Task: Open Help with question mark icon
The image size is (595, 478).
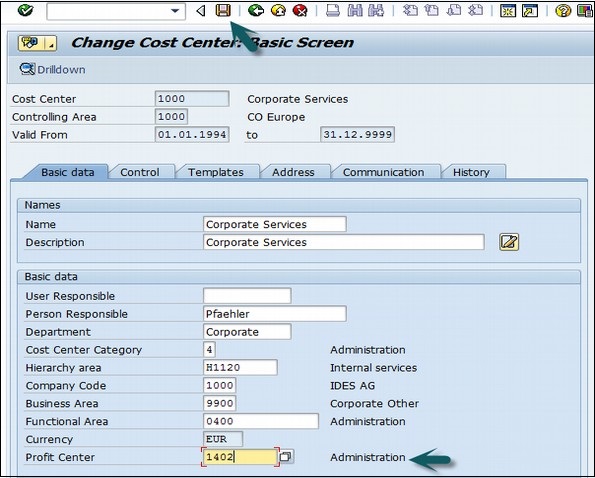Action: pyautogui.click(x=563, y=11)
